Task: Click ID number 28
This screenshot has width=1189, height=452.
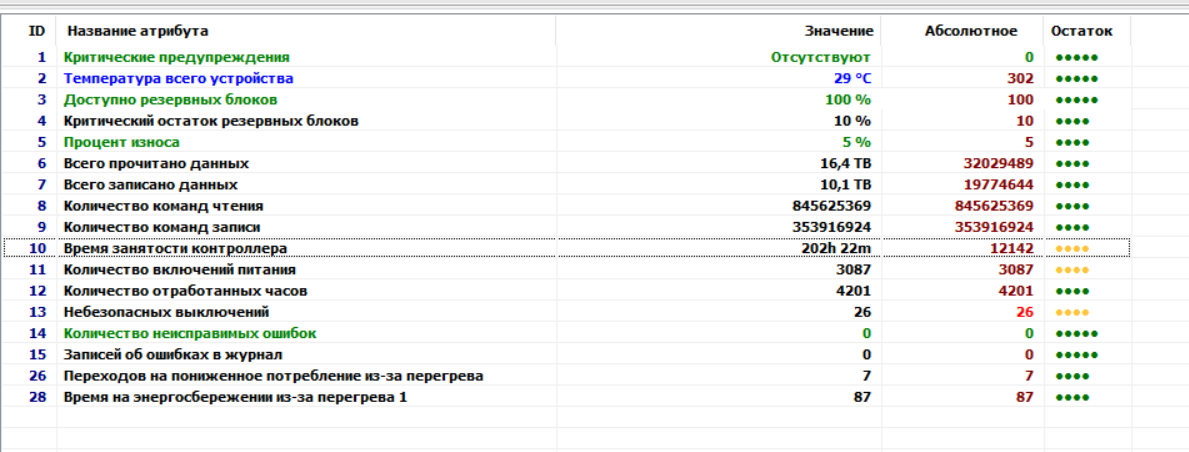Action: [x=37, y=397]
